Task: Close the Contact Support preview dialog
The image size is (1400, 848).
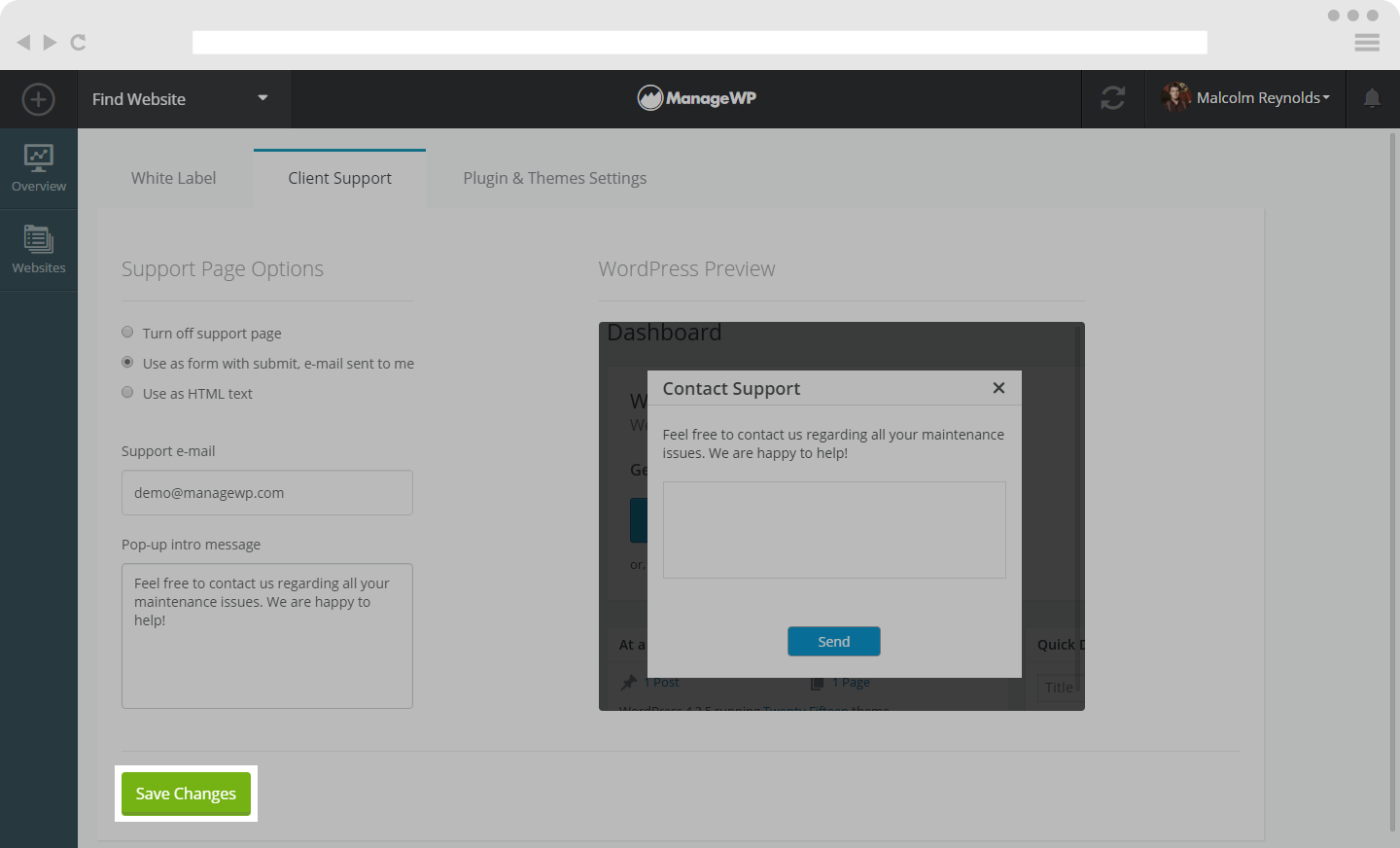Action: click(998, 388)
